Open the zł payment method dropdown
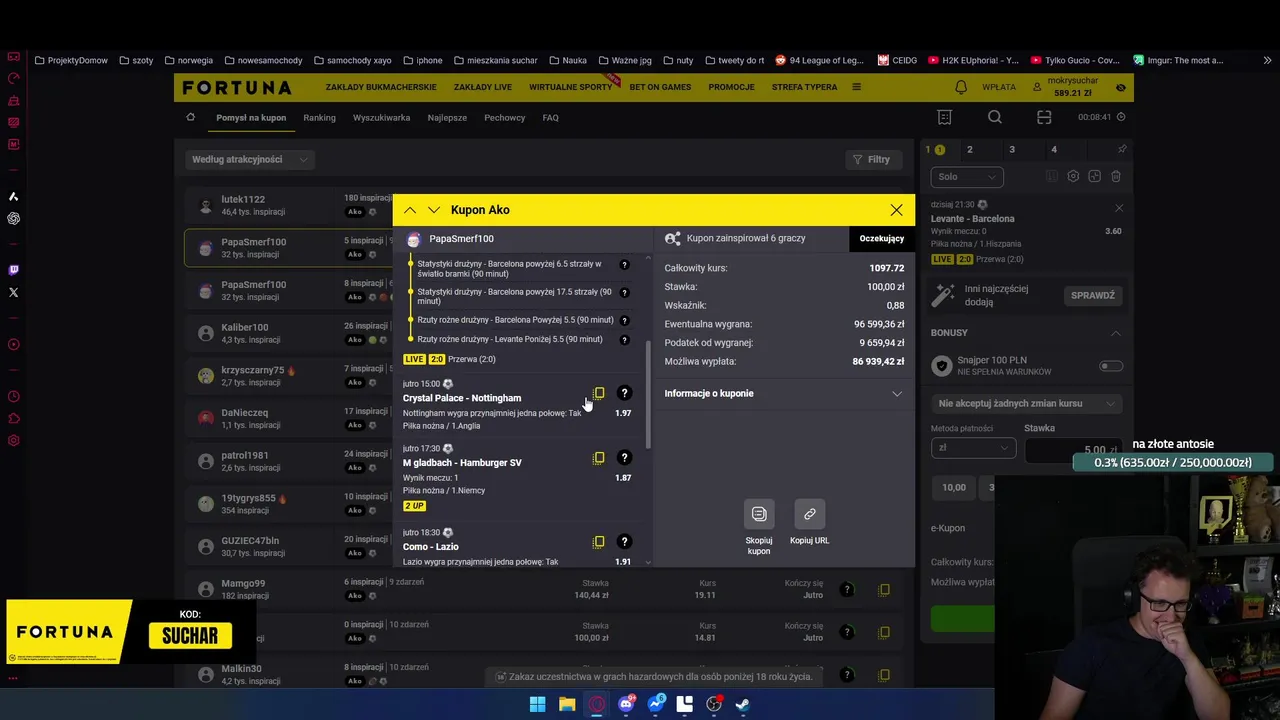This screenshot has width=1280, height=720. click(x=973, y=448)
